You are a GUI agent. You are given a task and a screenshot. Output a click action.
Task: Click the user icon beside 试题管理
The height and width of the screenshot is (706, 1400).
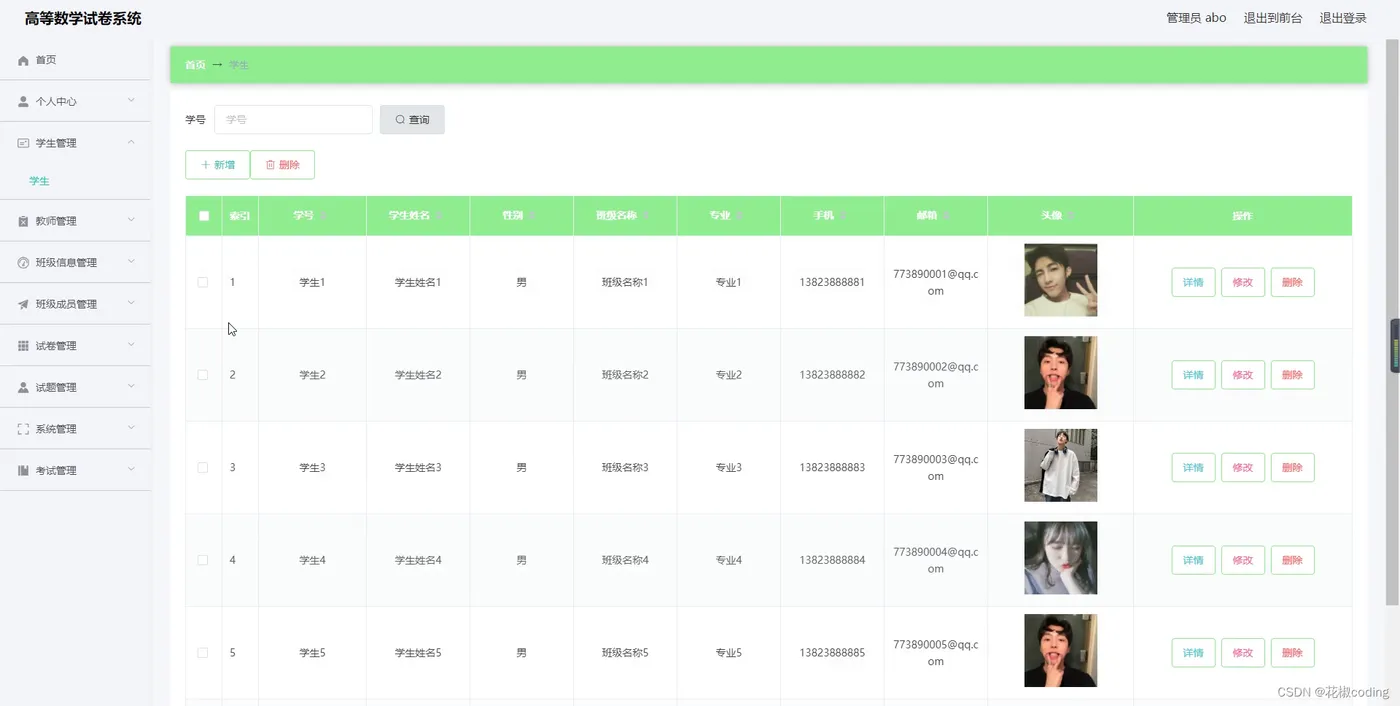pos(23,387)
